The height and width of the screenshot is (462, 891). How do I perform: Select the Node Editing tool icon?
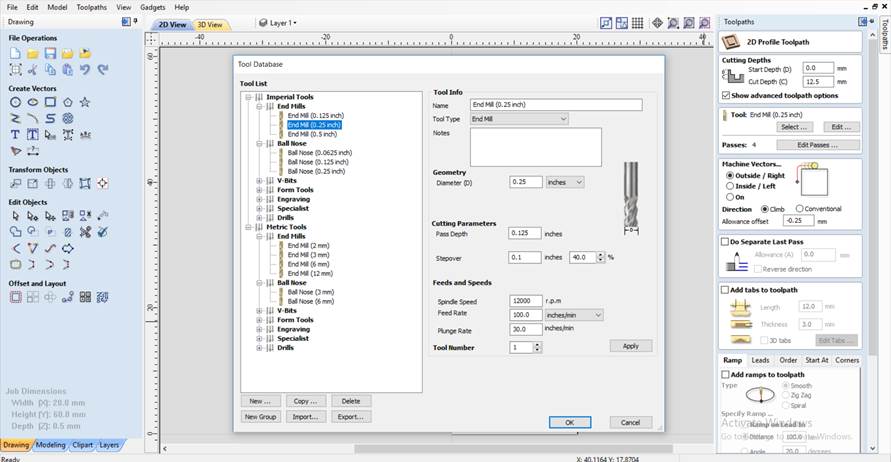point(33,216)
